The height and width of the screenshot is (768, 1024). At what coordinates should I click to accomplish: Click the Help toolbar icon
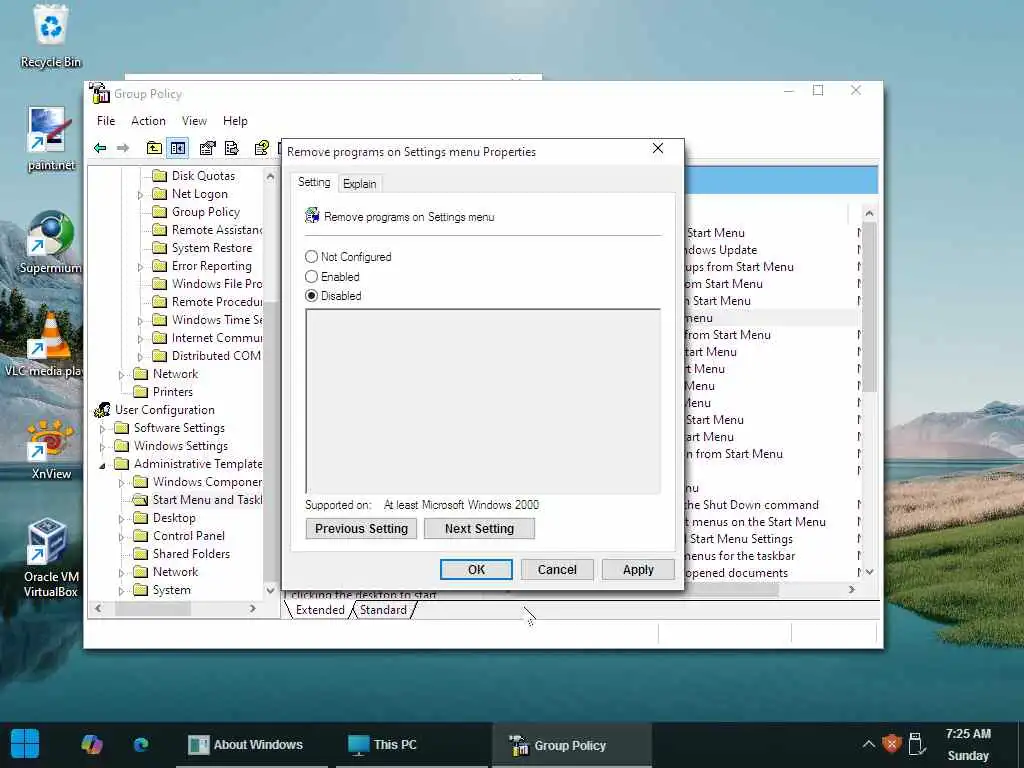(262, 148)
